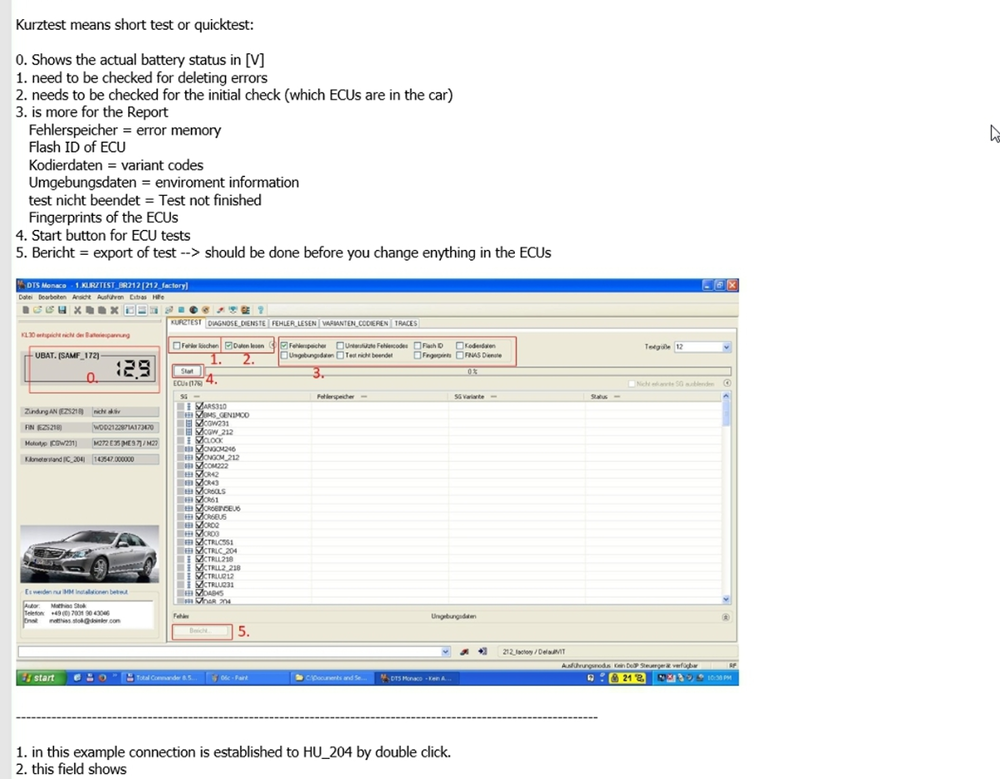
Task: Click the Cut icon
Action: click(76, 310)
